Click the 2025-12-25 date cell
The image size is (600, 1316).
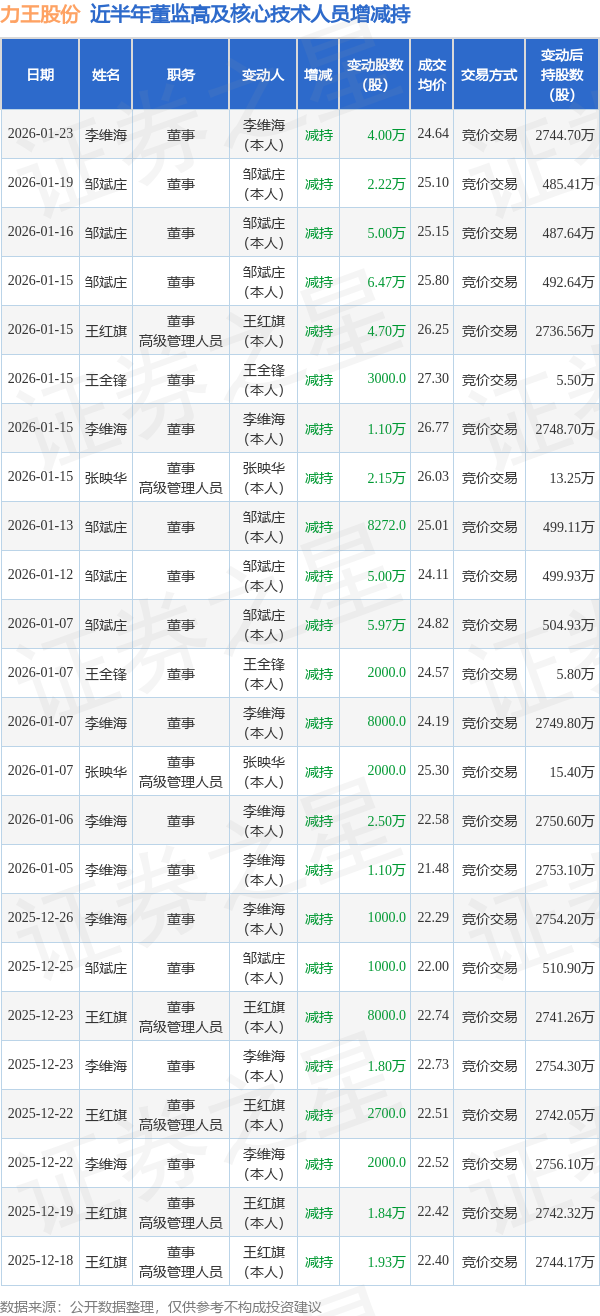tap(40, 967)
